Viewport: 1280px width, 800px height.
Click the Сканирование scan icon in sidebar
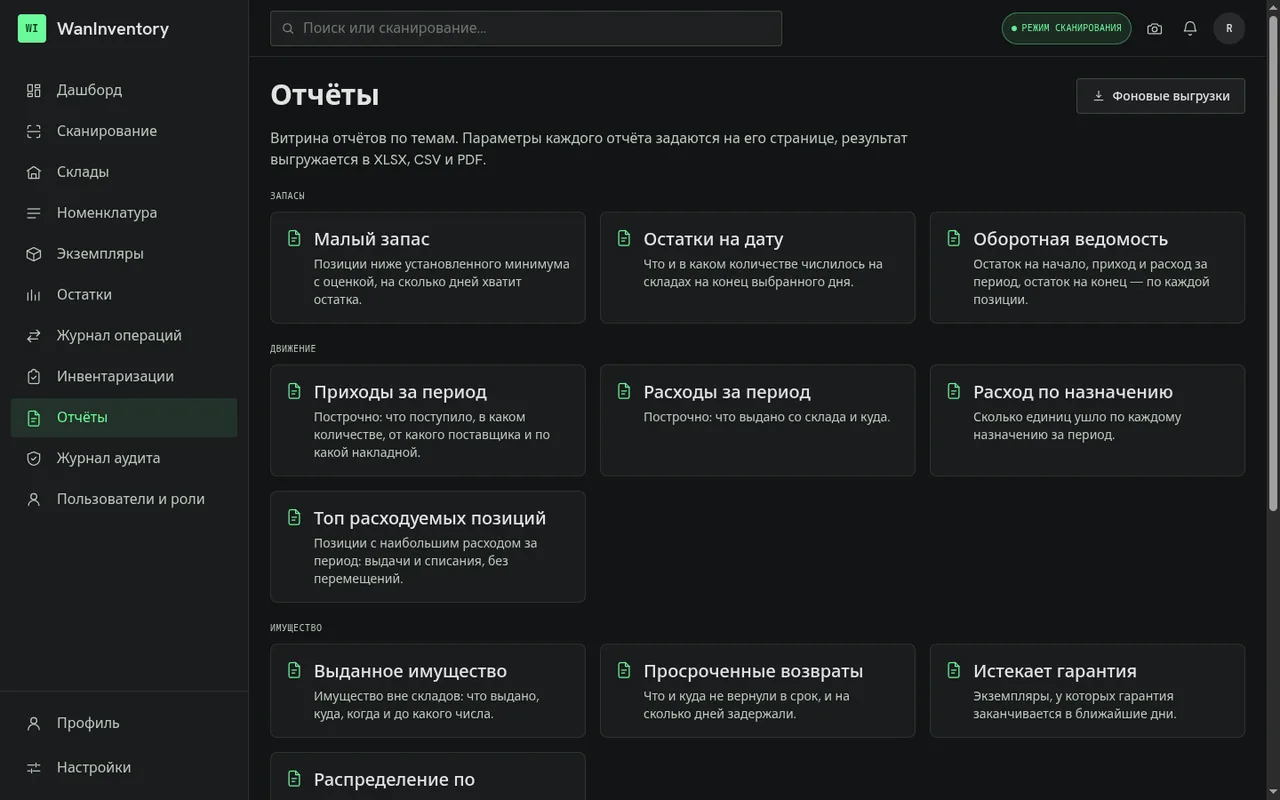click(x=34, y=131)
